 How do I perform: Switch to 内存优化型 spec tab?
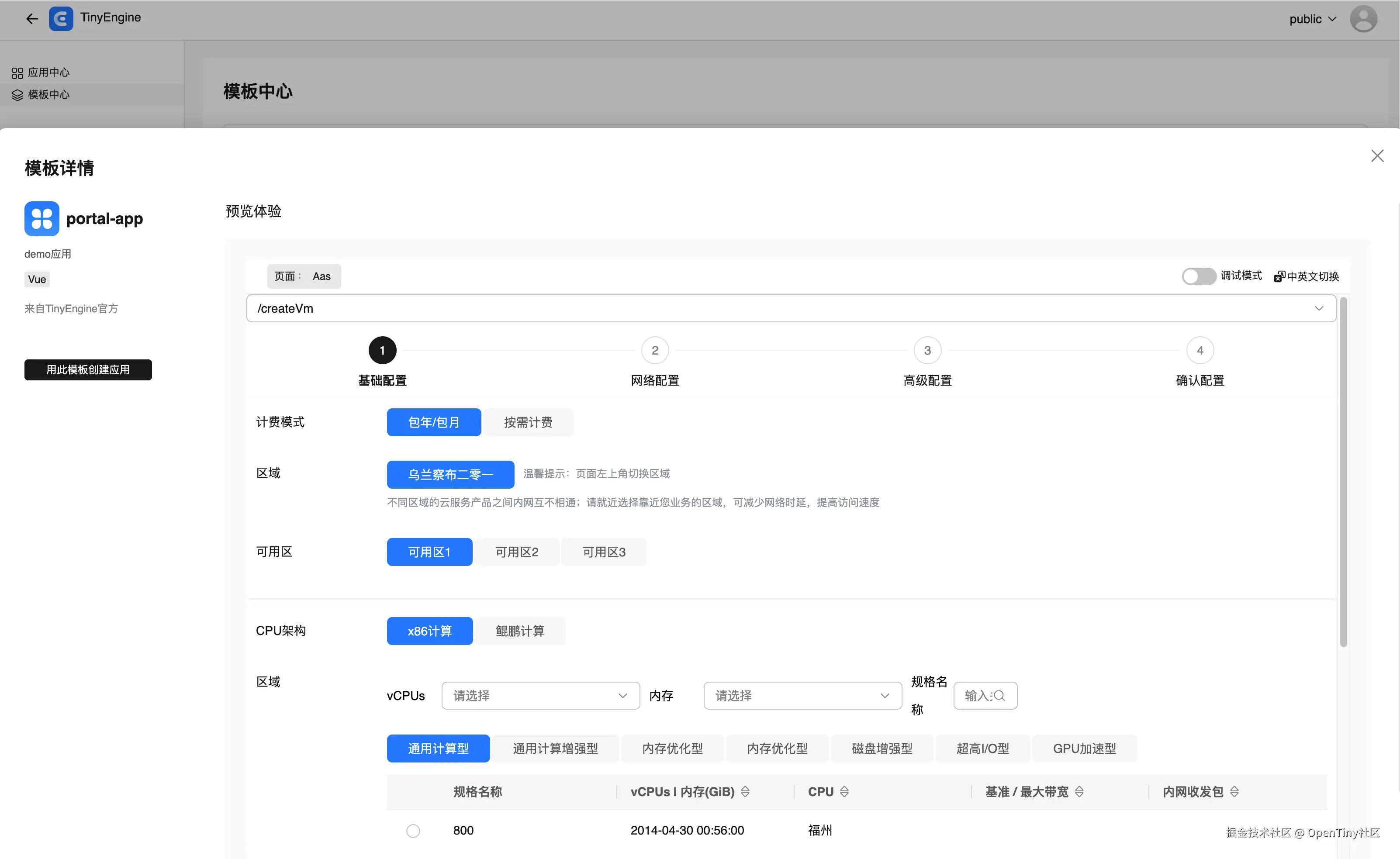pos(672,748)
